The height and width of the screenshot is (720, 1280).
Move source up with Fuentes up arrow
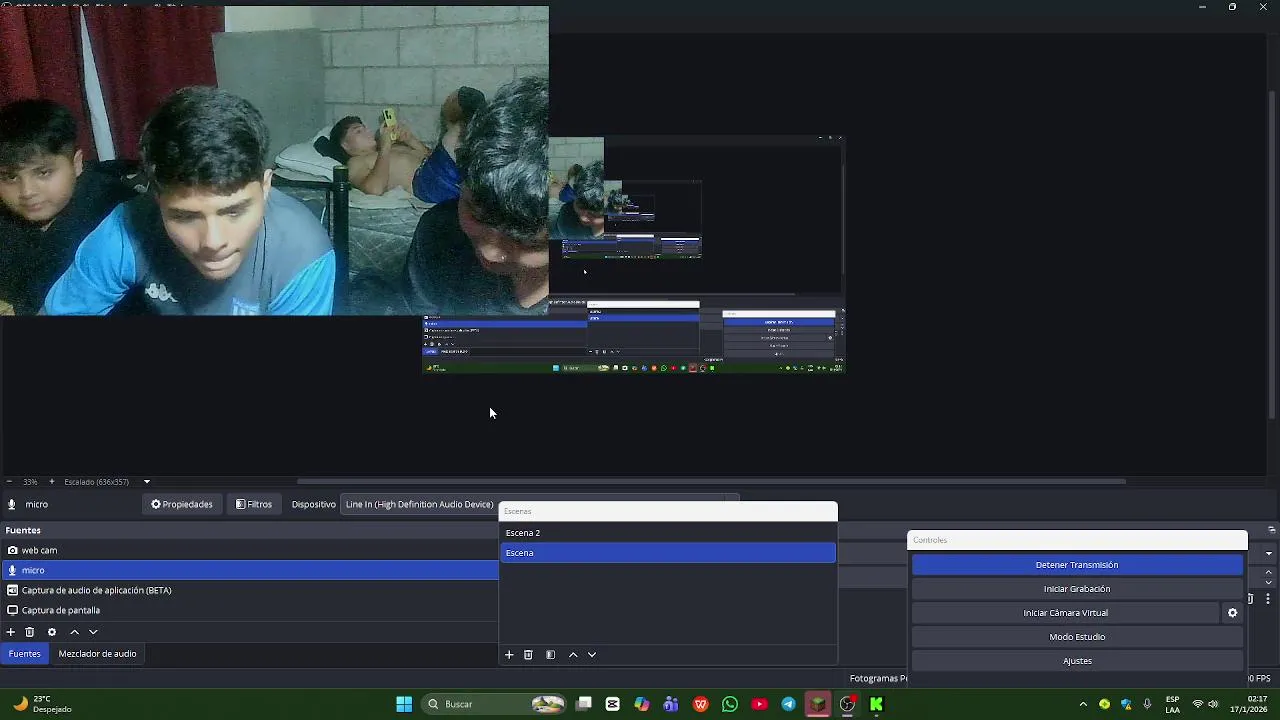click(x=74, y=632)
